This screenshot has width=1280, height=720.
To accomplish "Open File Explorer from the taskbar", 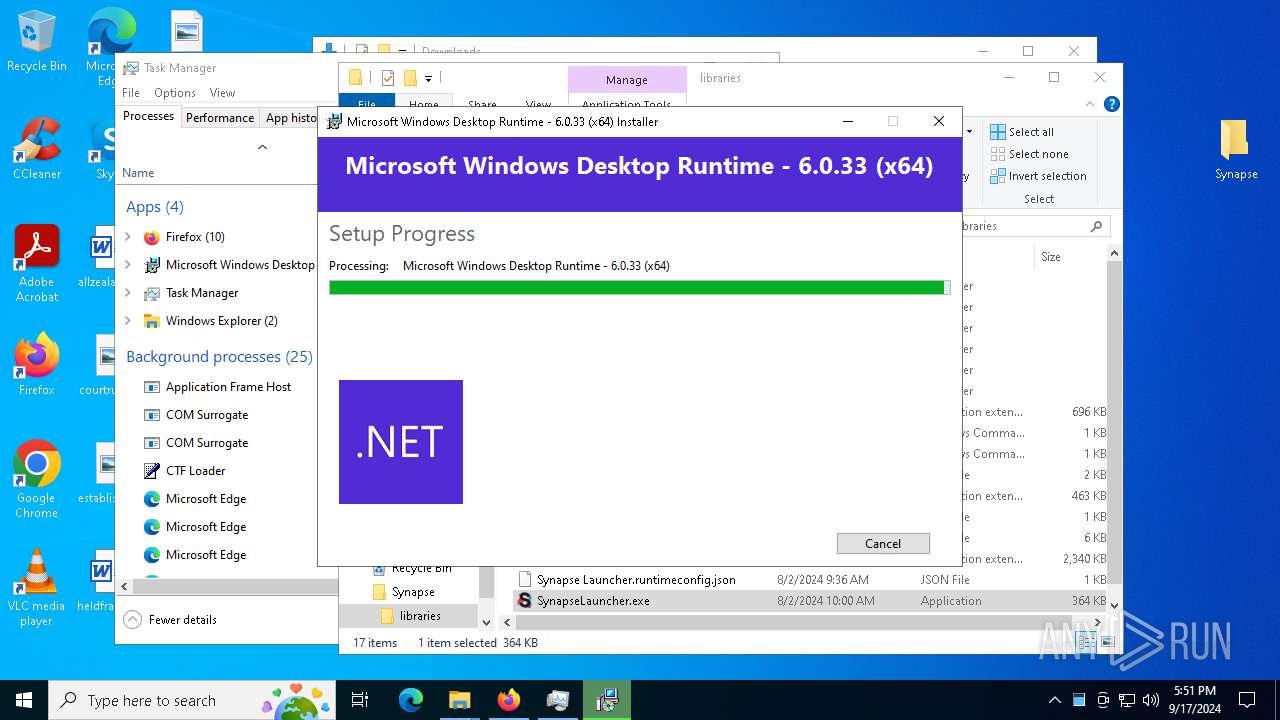I will pyautogui.click(x=459, y=700).
